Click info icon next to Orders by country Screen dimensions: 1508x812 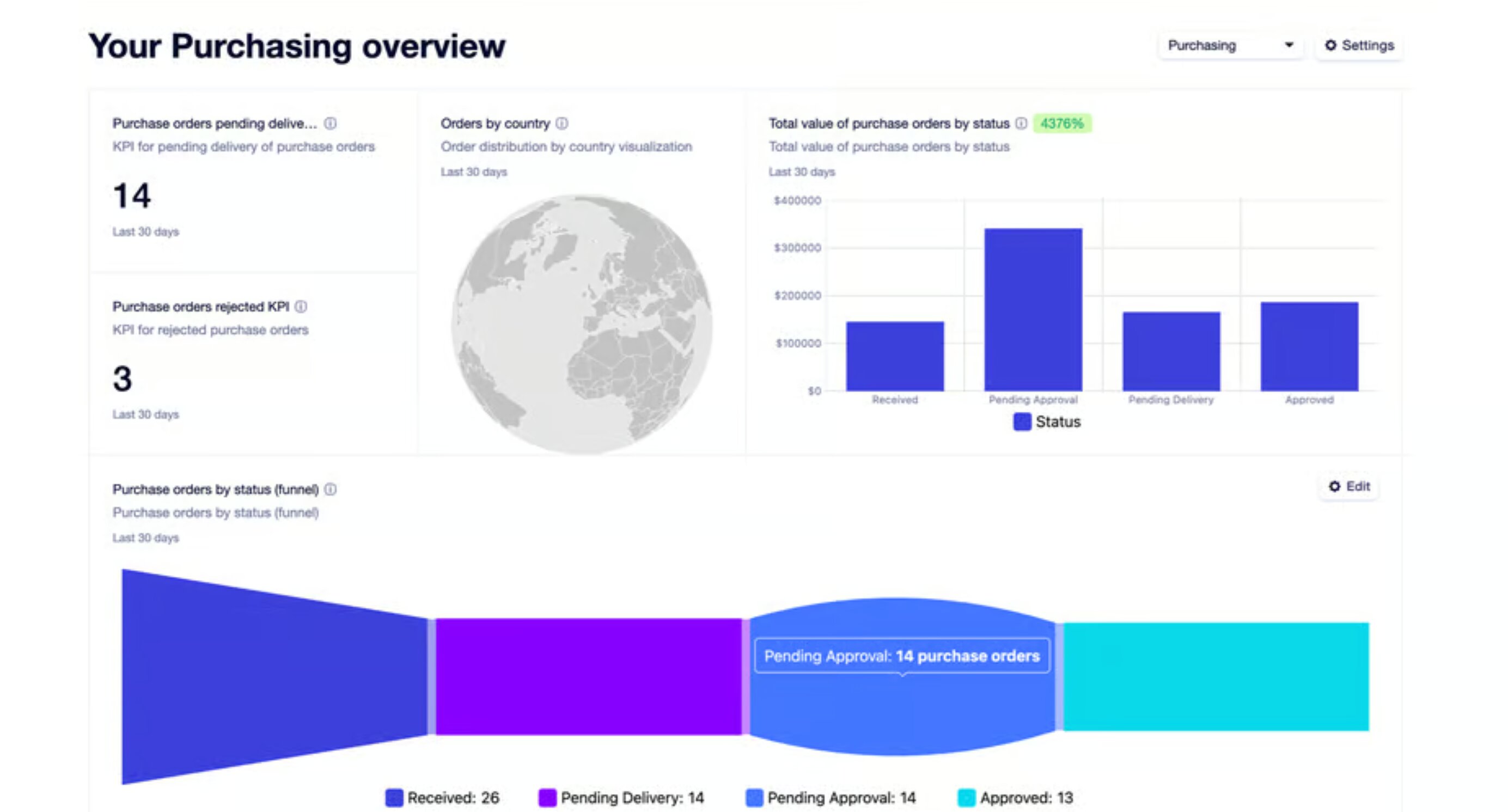pos(561,124)
